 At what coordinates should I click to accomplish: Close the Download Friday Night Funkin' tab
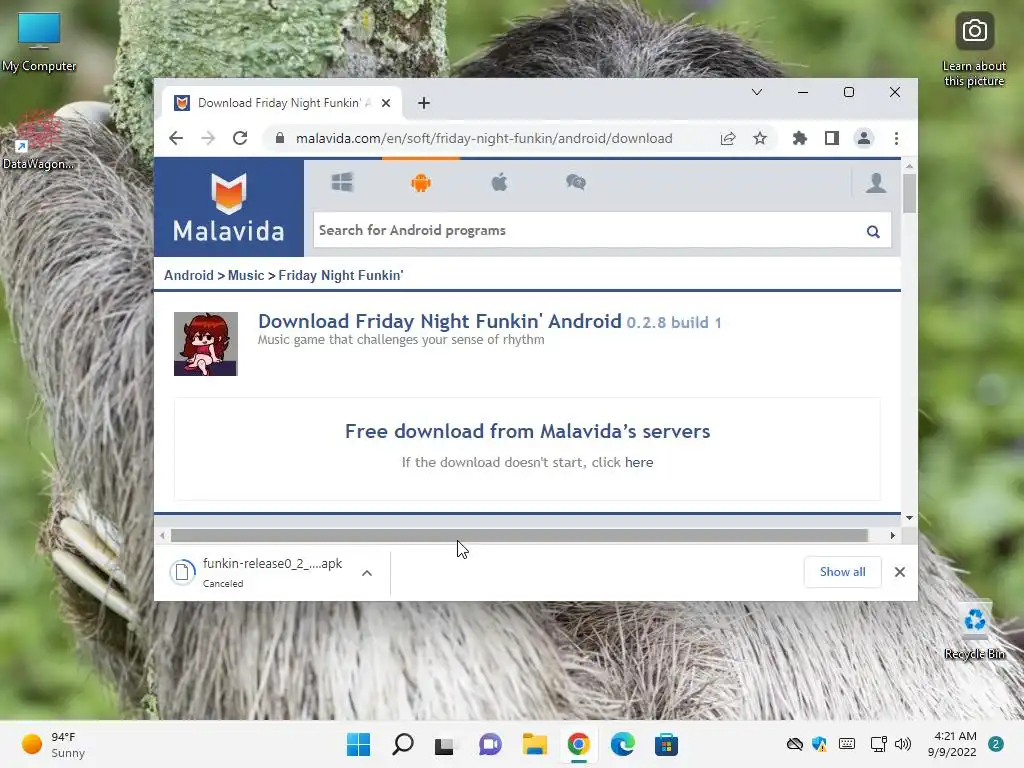coord(386,103)
